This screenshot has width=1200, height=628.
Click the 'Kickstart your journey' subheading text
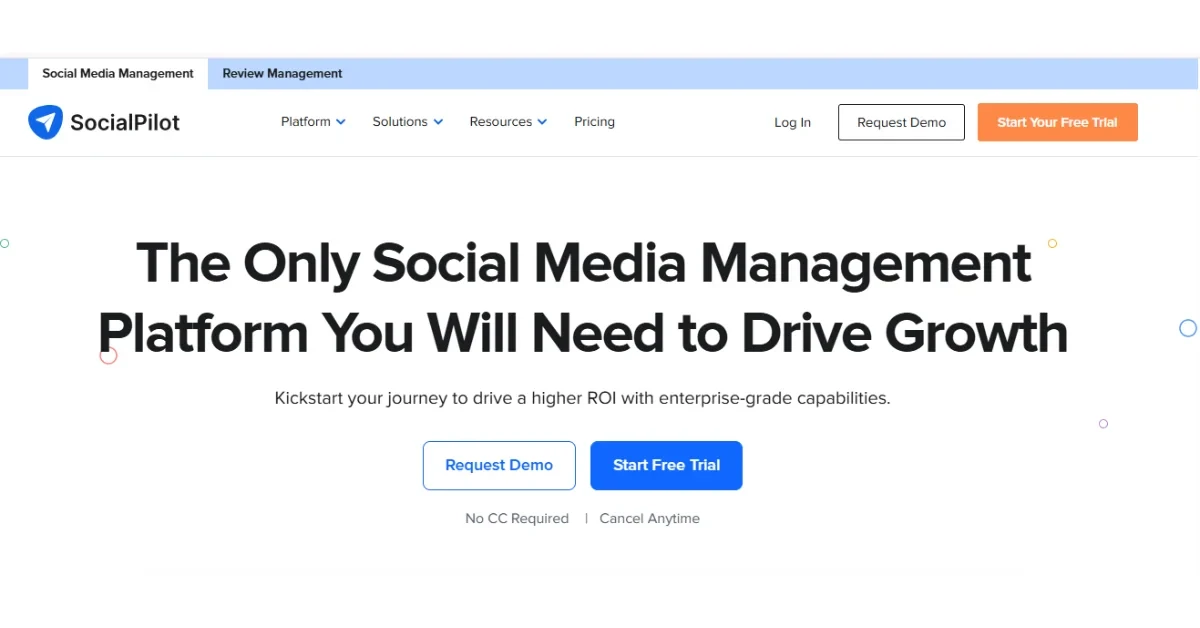[582, 398]
